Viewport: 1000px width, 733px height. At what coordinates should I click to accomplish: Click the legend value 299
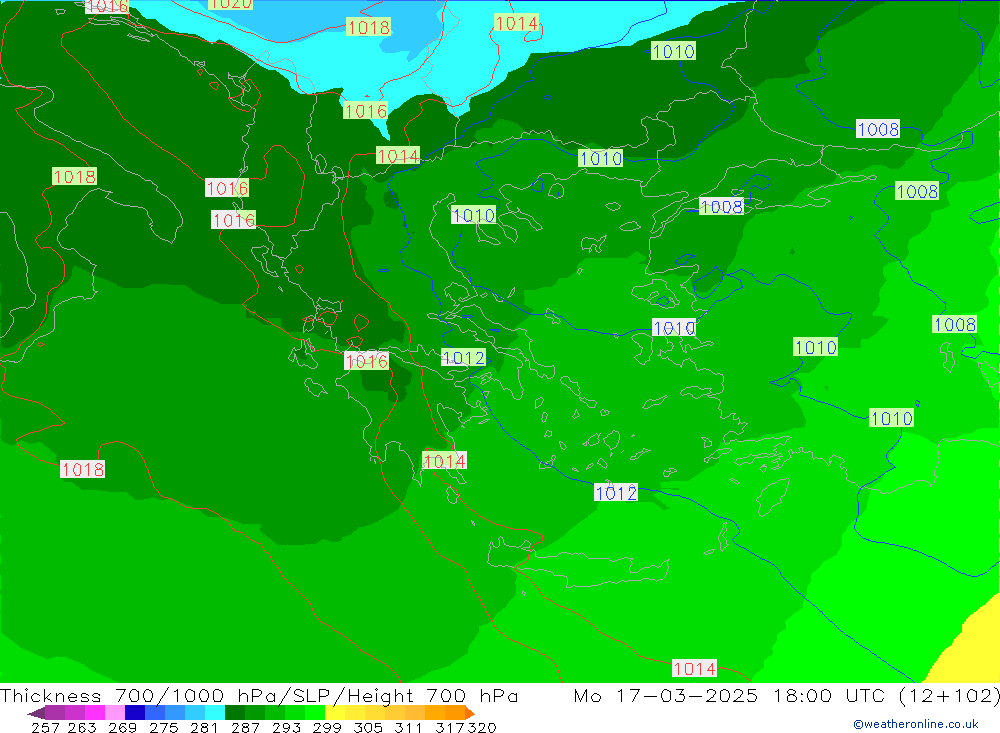(327, 727)
